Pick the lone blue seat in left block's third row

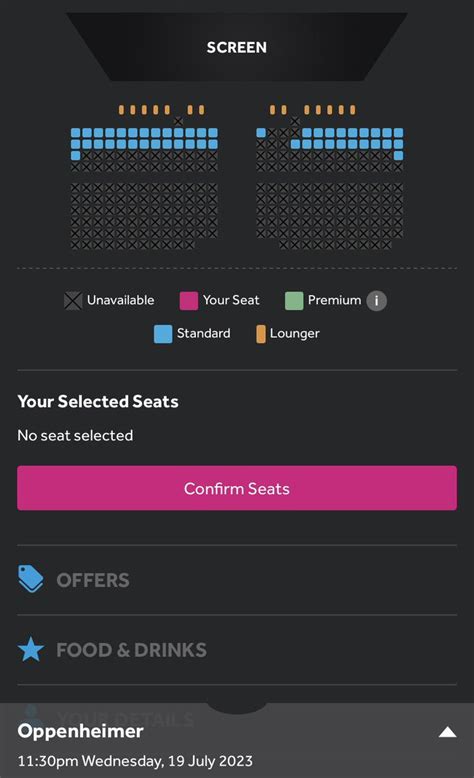(x=75, y=155)
